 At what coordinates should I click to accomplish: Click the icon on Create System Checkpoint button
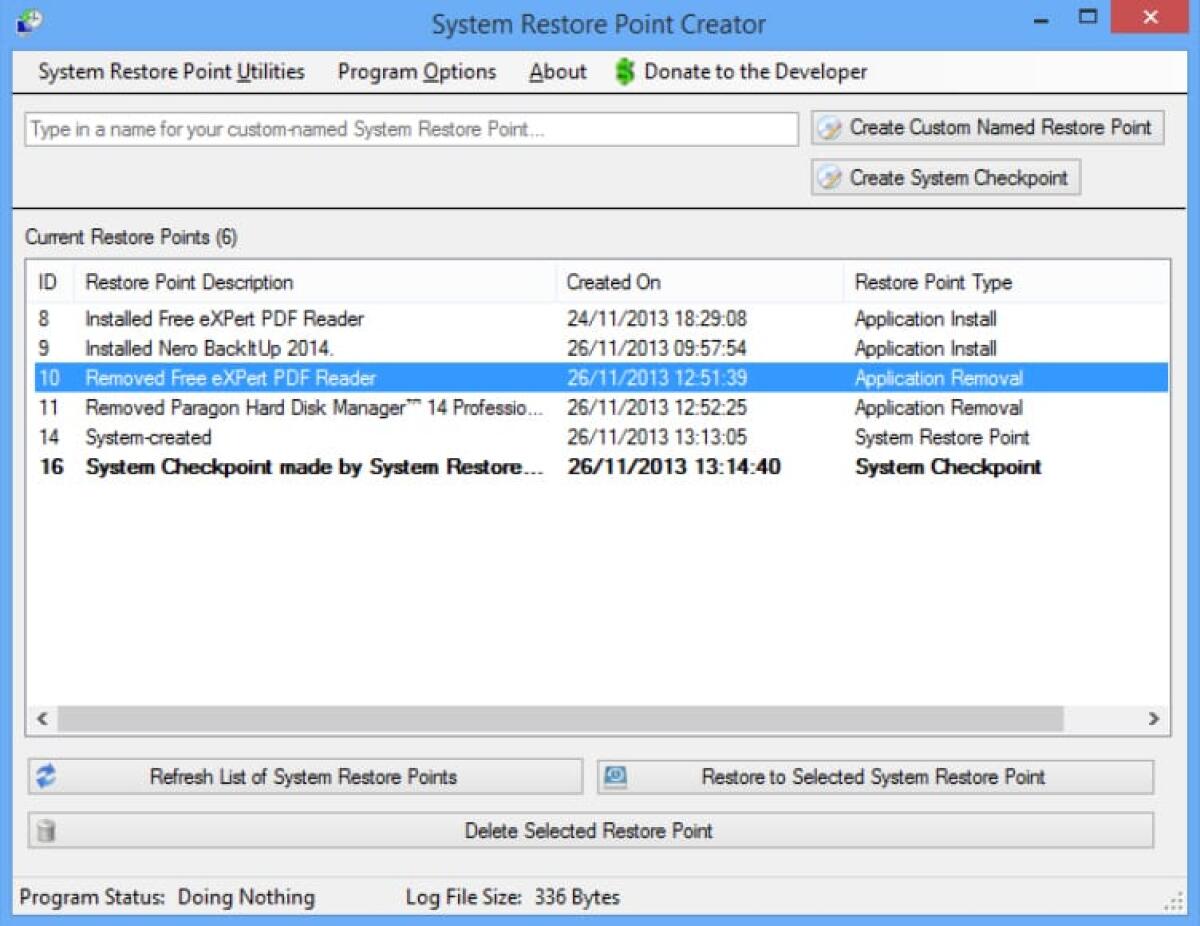pyautogui.click(x=829, y=177)
